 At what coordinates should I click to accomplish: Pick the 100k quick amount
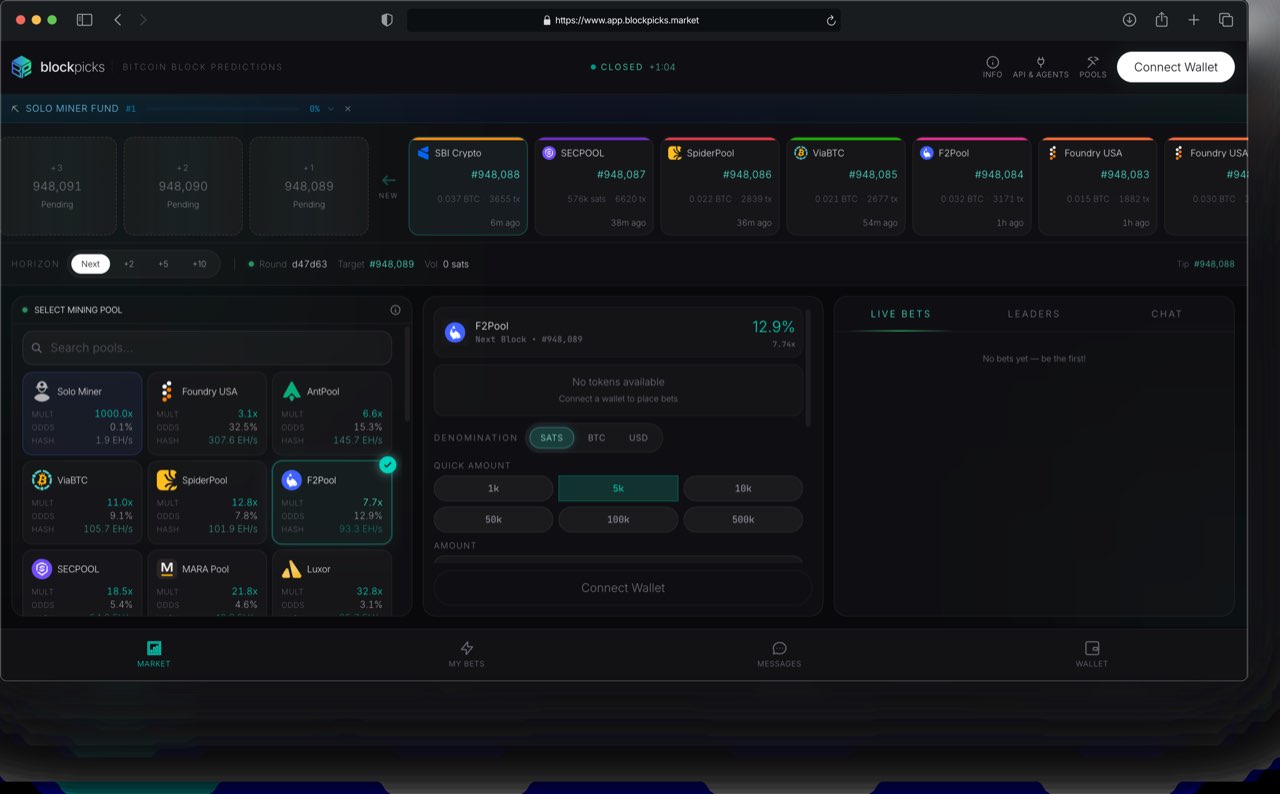[x=618, y=520]
